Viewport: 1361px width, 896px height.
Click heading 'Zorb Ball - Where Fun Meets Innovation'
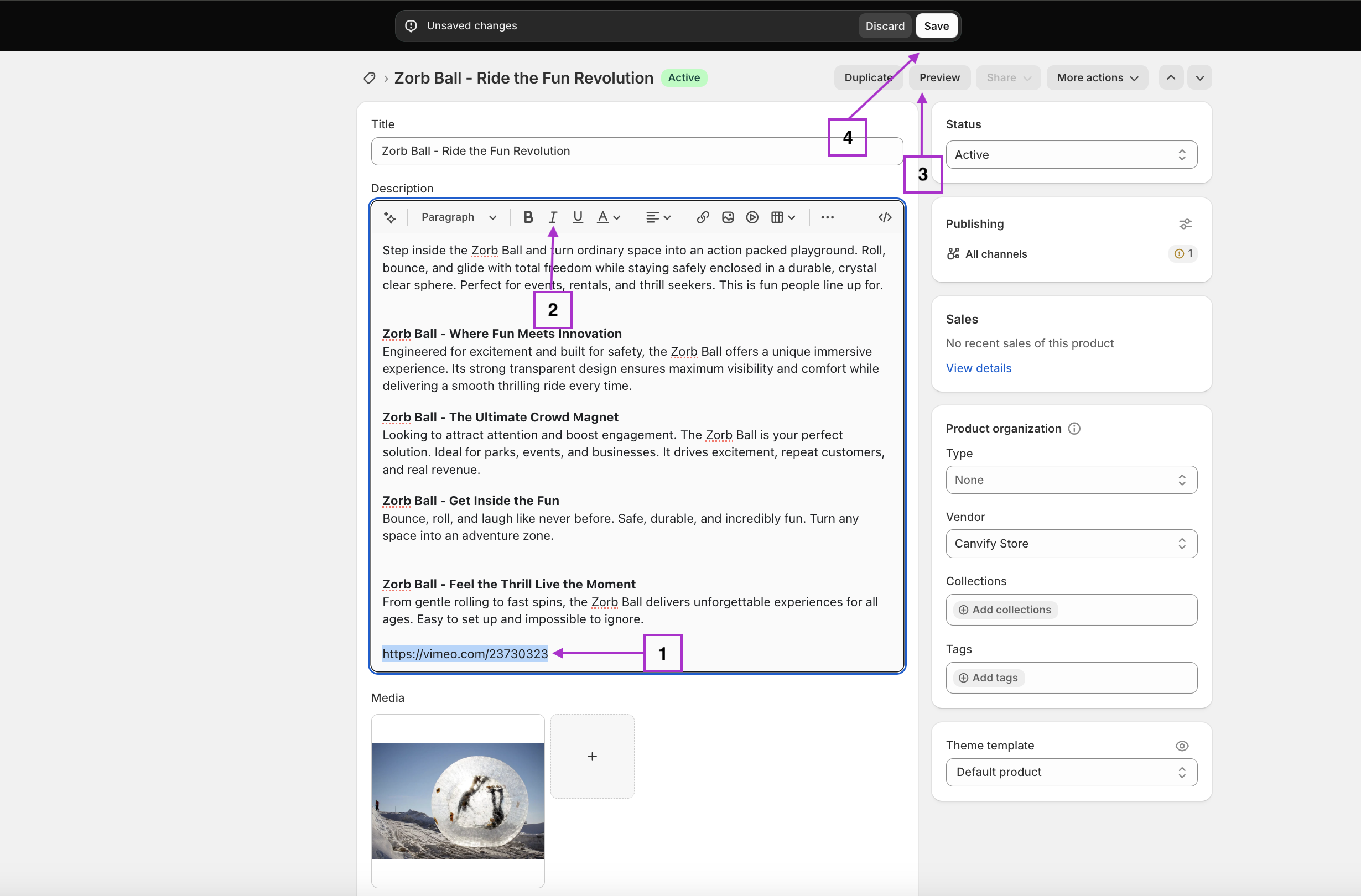pyautogui.click(x=502, y=334)
